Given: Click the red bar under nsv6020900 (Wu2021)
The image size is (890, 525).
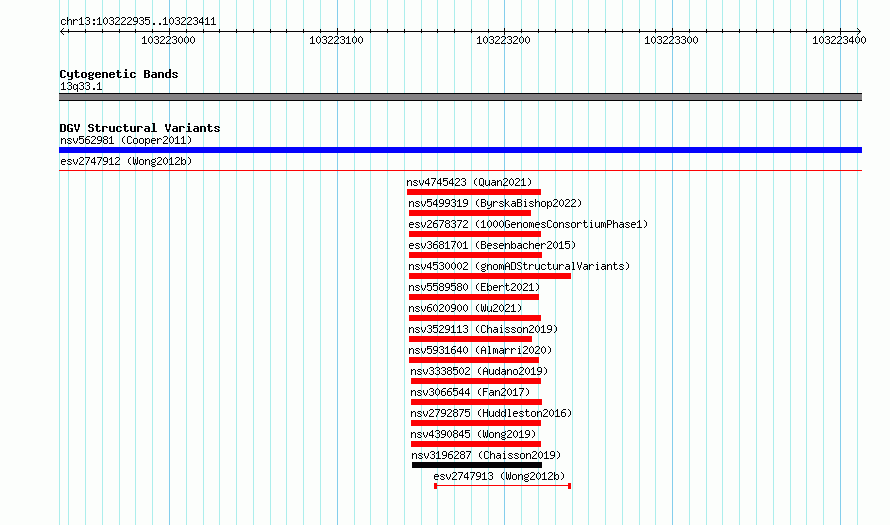Looking at the screenshot, I should point(475,318).
